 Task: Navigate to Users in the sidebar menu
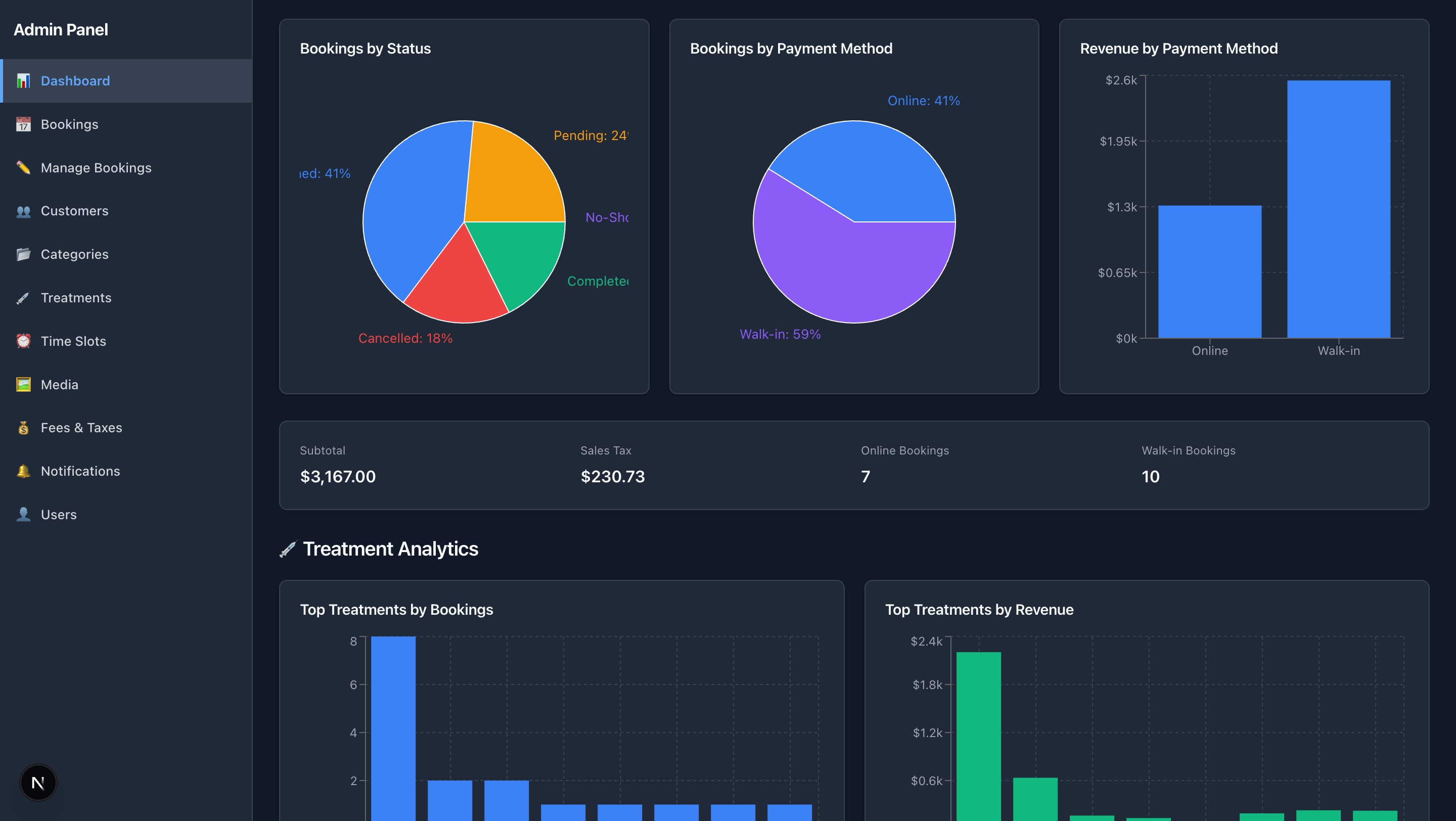tap(59, 514)
